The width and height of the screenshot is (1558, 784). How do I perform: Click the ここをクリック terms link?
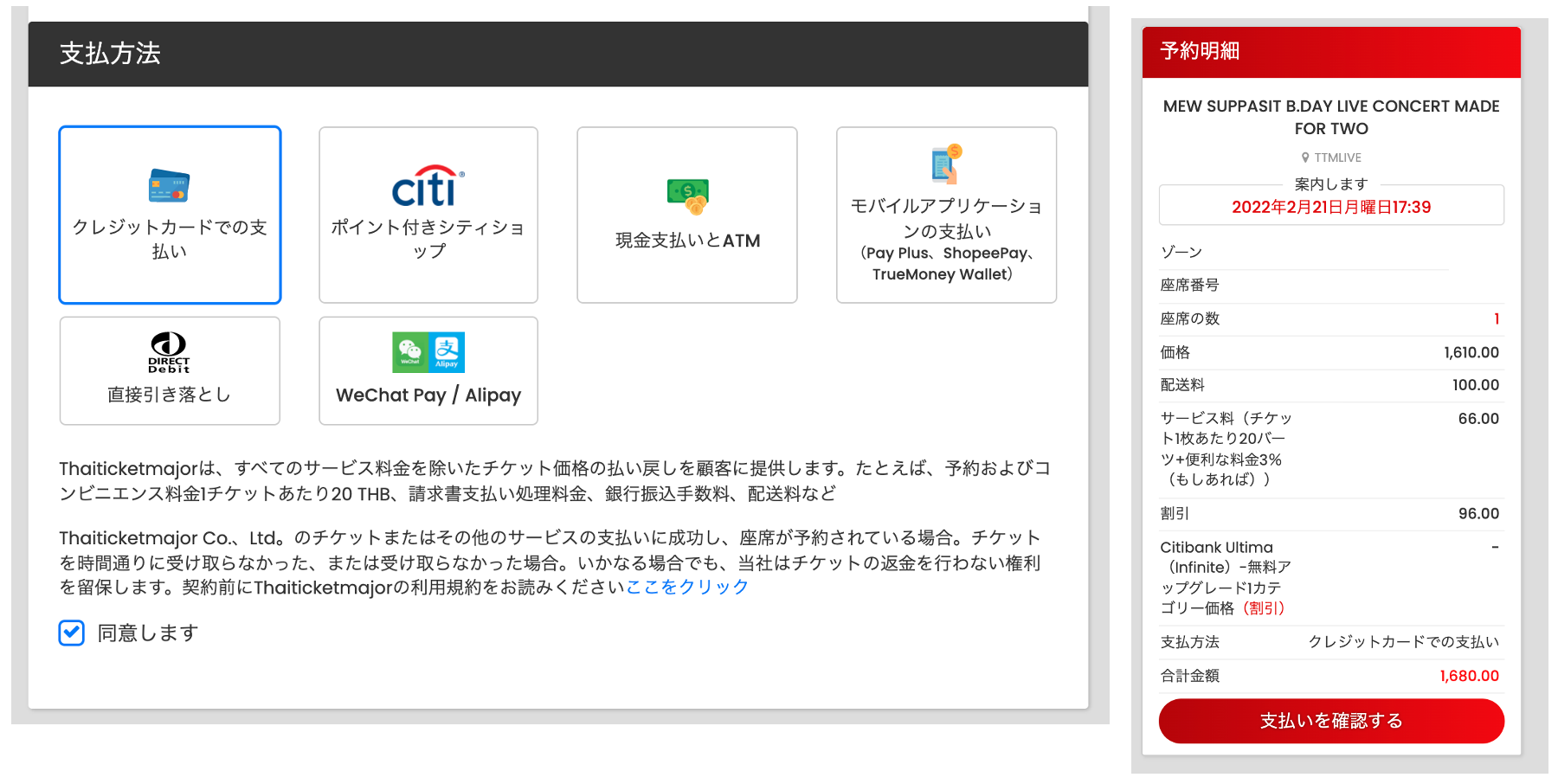click(687, 587)
